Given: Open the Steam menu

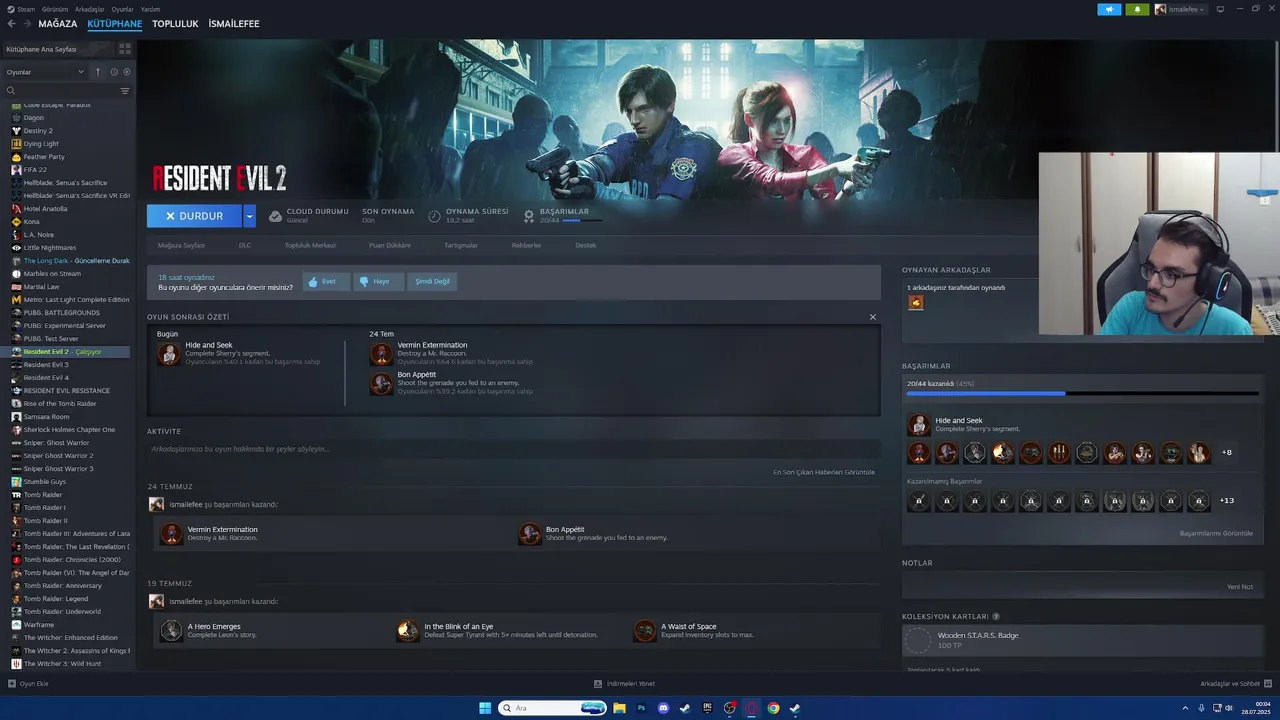Looking at the screenshot, I should [x=22, y=9].
